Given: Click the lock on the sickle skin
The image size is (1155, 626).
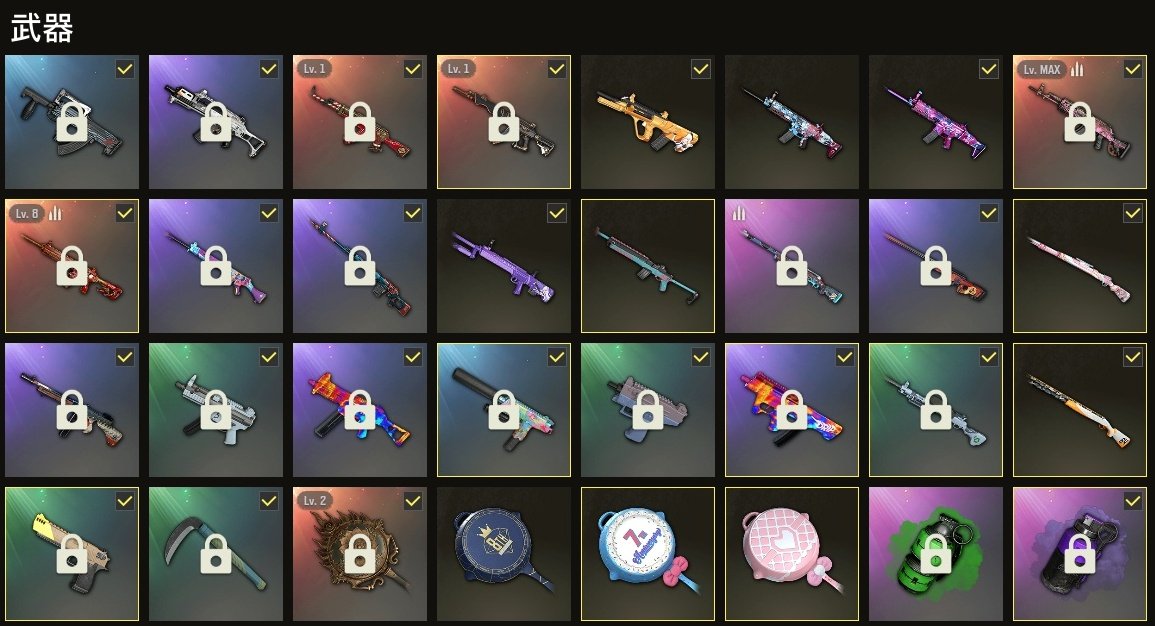Looking at the screenshot, I should [x=216, y=554].
